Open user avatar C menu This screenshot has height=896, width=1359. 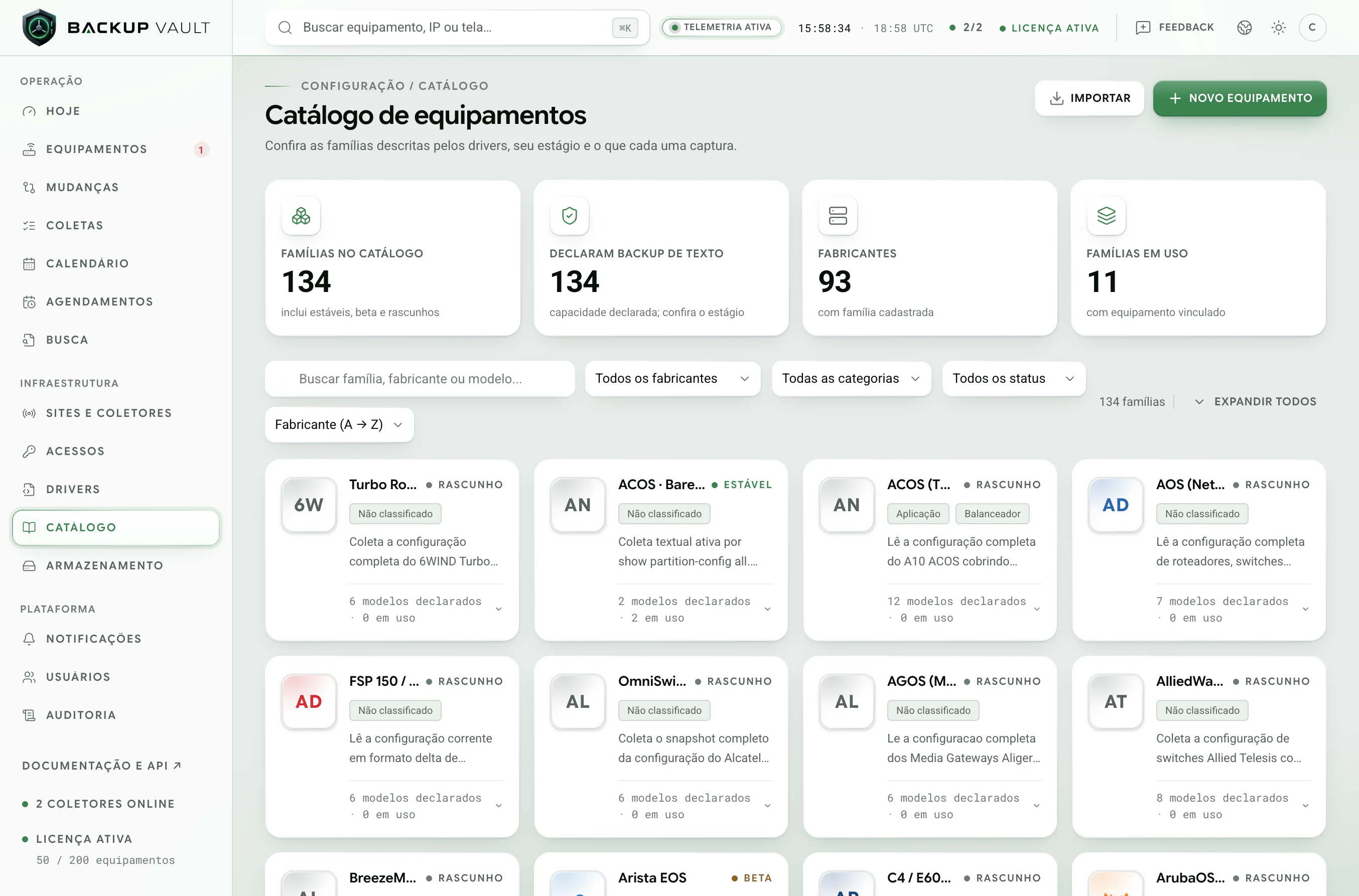[x=1312, y=28]
